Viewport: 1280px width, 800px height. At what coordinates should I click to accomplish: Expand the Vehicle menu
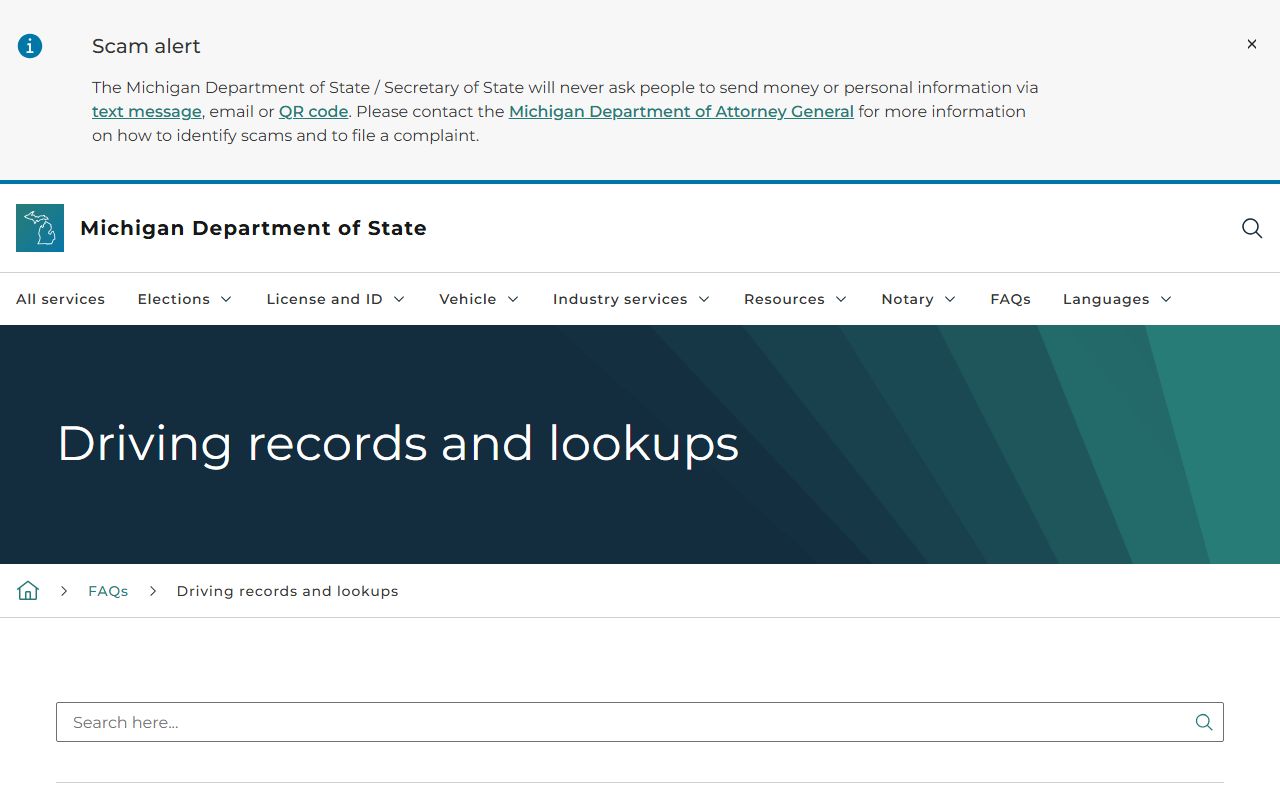point(479,299)
